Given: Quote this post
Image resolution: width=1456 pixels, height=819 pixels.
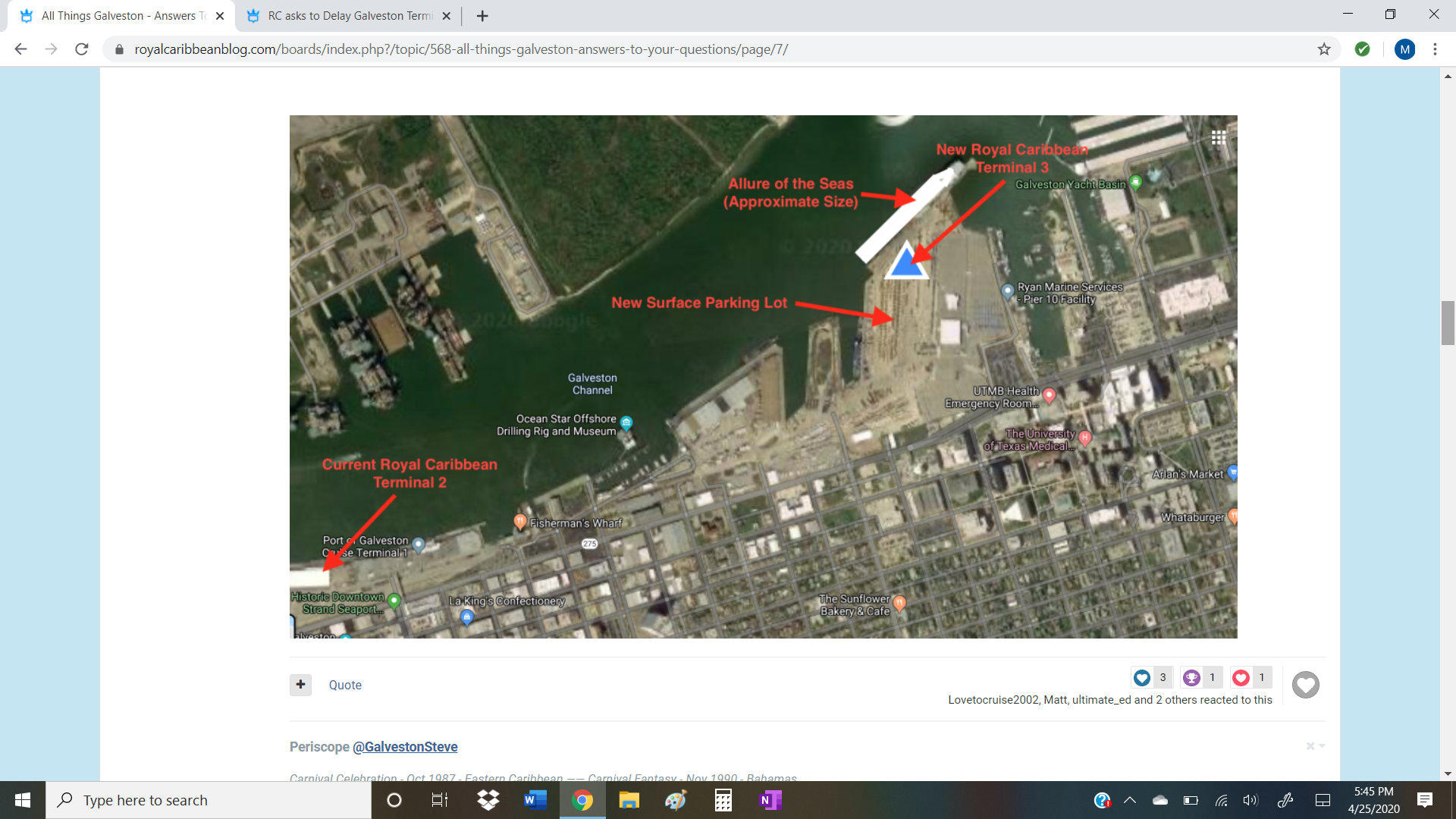Looking at the screenshot, I should coord(345,685).
